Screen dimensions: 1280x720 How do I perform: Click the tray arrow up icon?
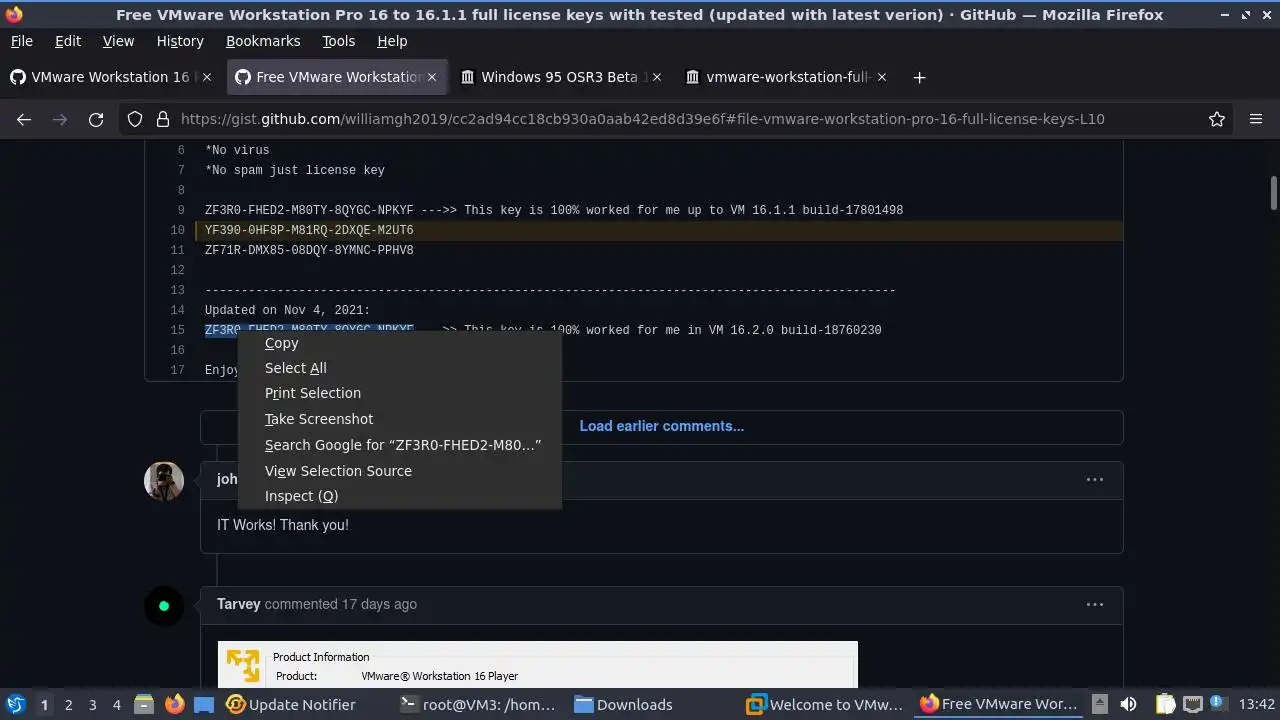click(1099, 704)
